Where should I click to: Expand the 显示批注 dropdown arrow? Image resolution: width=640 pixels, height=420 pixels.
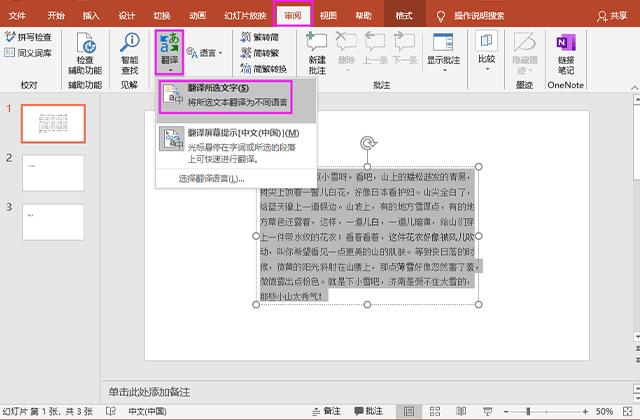(444, 71)
